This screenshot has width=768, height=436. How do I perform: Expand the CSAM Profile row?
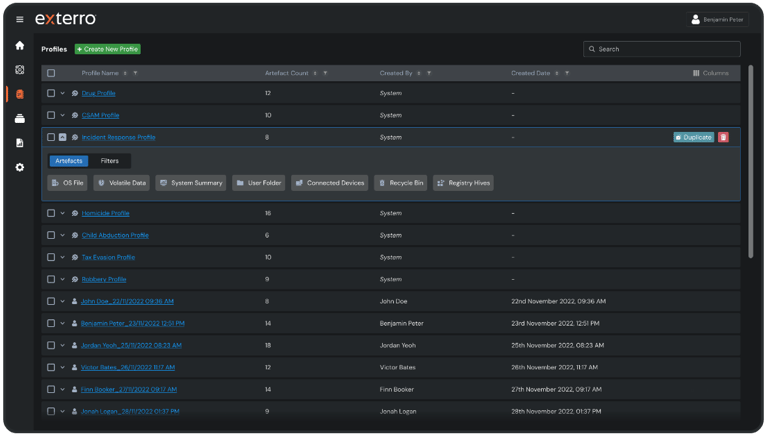click(x=62, y=115)
